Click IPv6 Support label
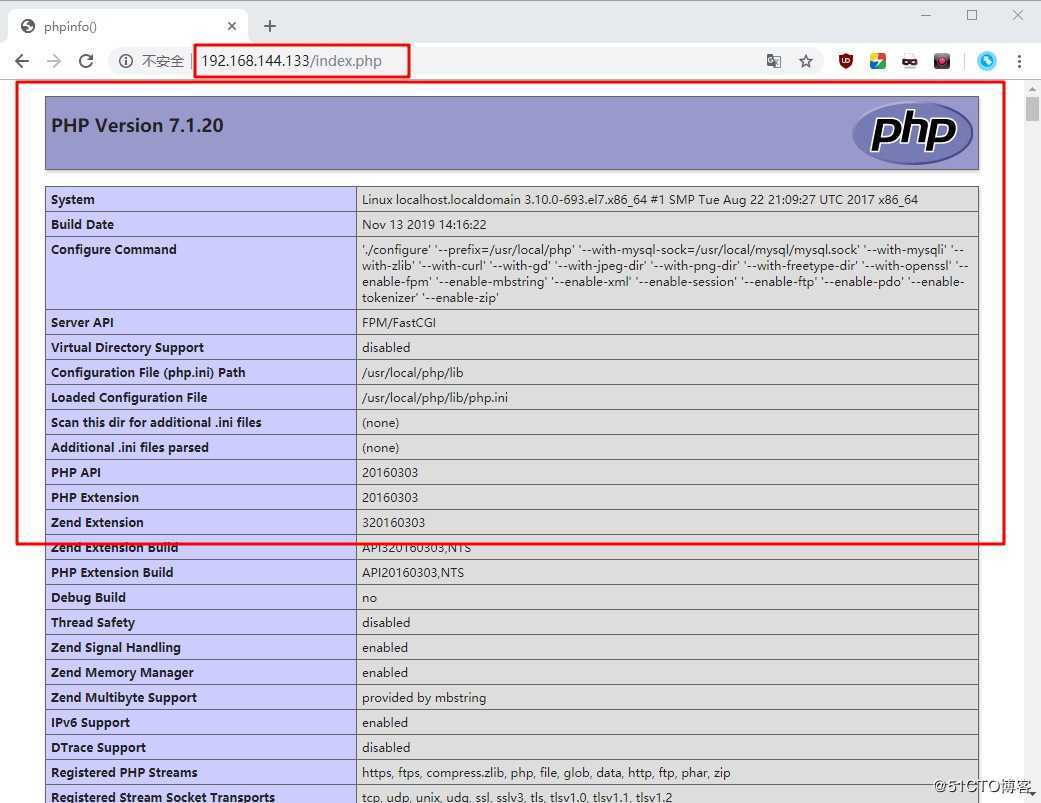Image resolution: width=1041 pixels, height=803 pixels. [90, 723]
